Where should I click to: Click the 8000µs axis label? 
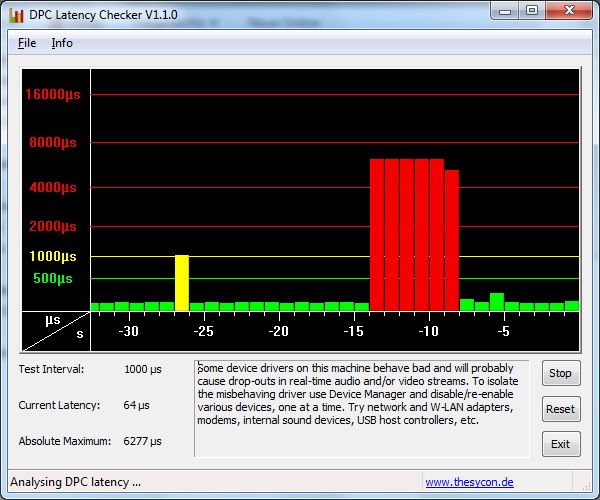pos(53,142)
